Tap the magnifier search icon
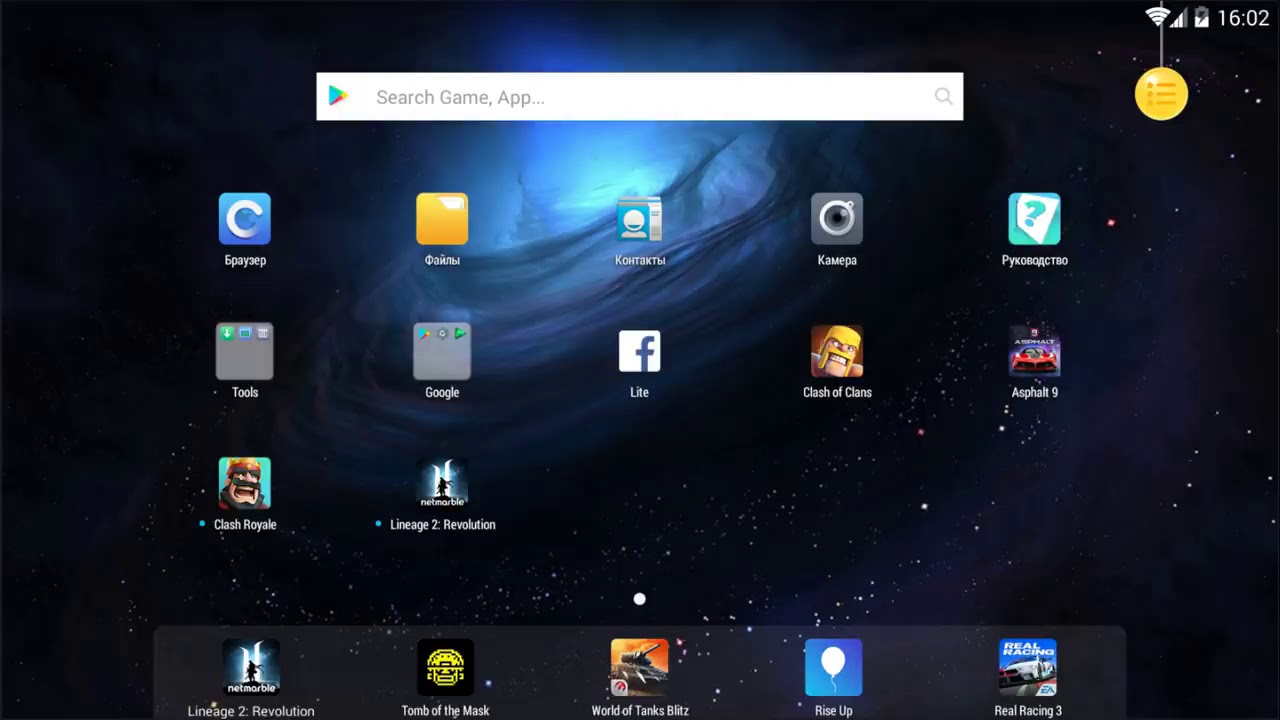 coord(943,97)
